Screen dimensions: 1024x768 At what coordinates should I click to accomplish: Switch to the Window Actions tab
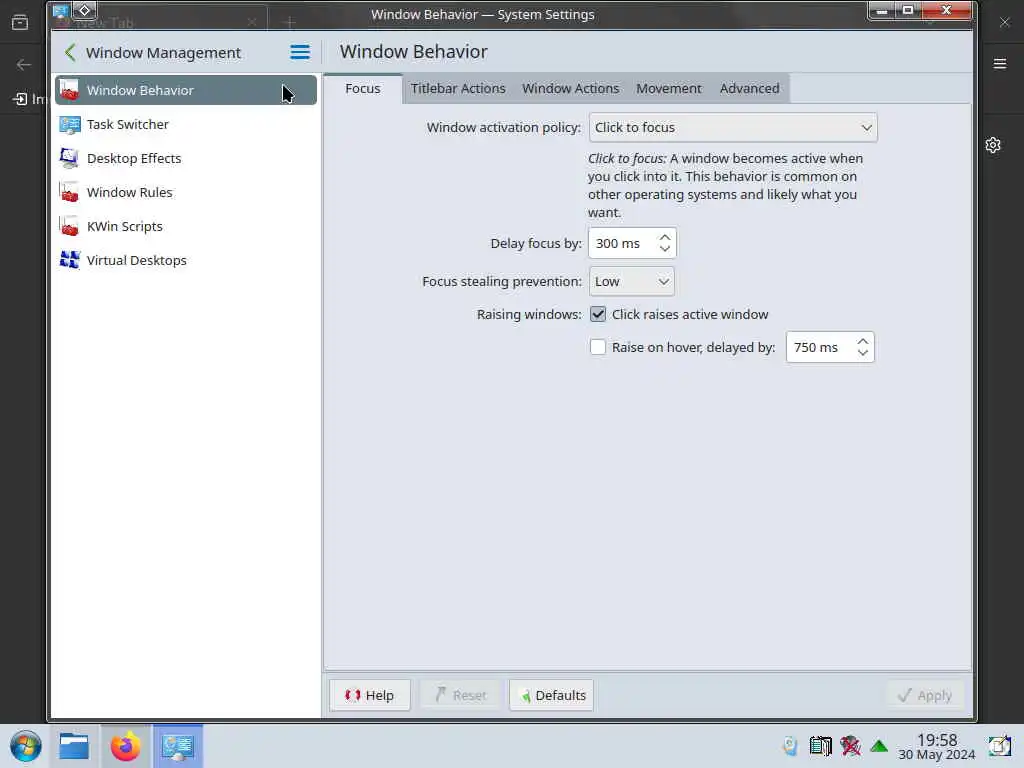570,88
